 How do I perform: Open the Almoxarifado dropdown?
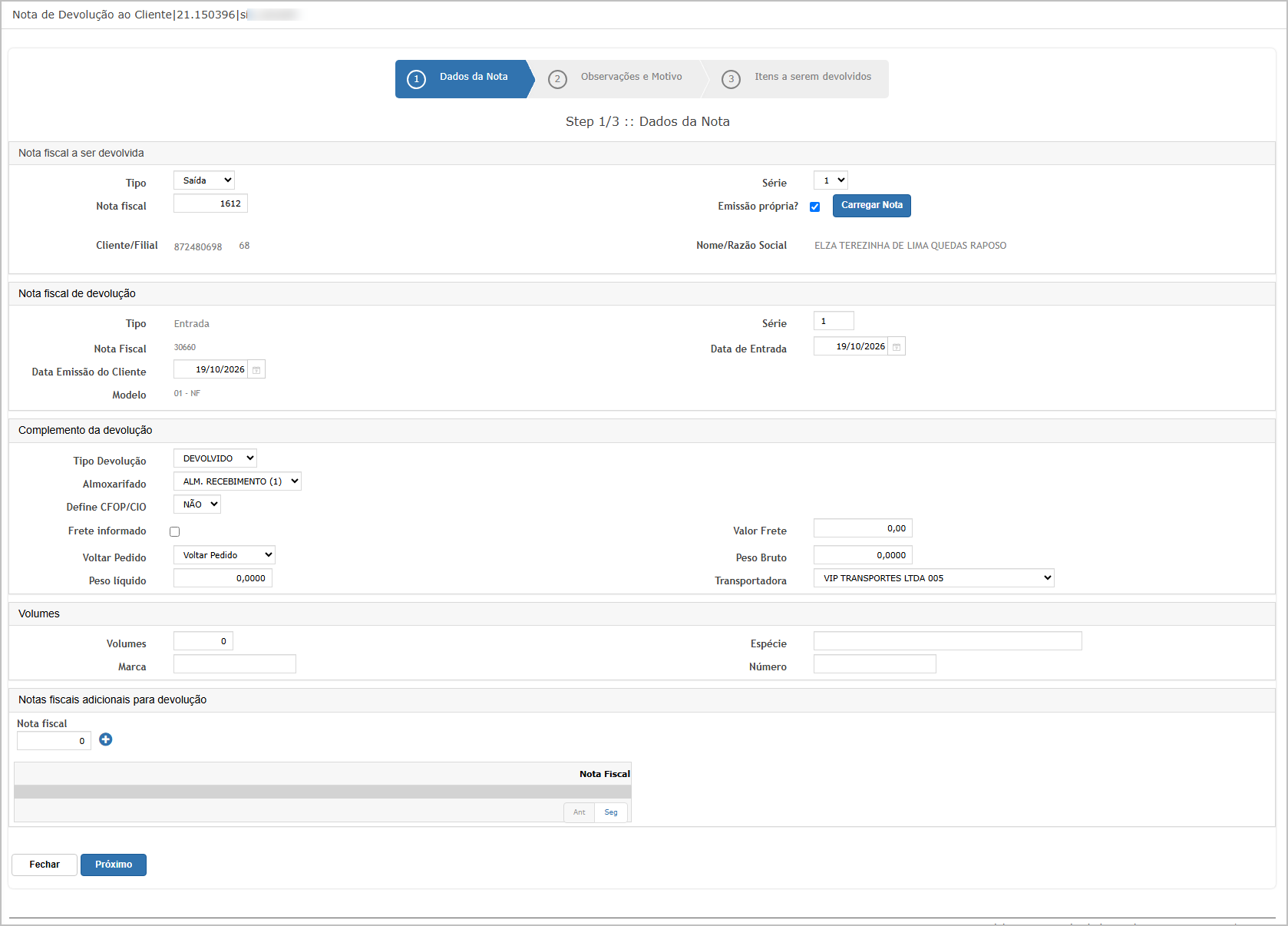[237, 481]
